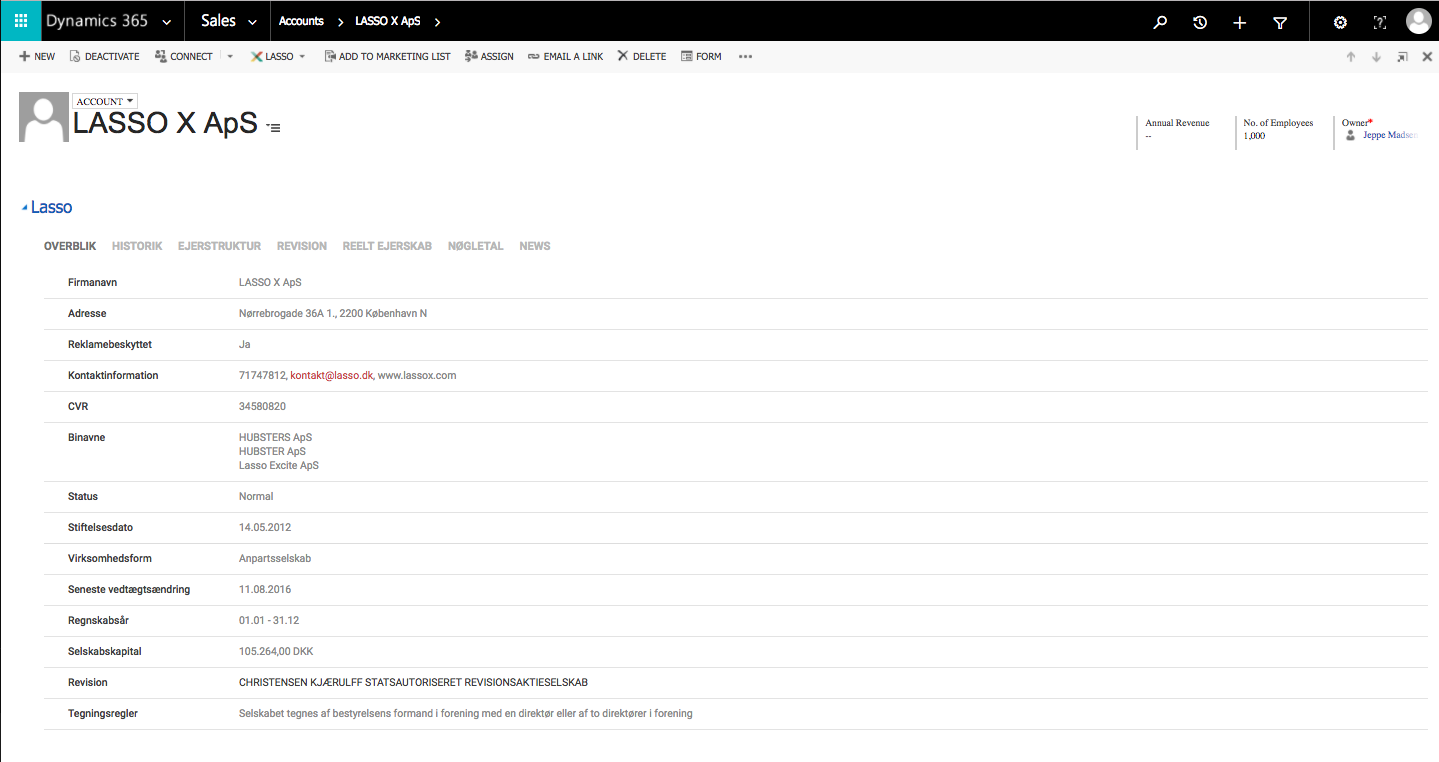Click LASSO X ApS breadcrumb

point(388,21)
